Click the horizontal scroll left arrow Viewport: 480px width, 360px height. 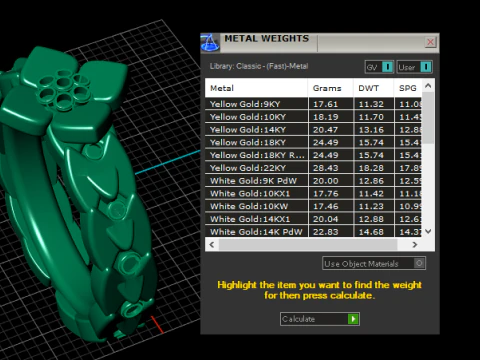point(212,244)
